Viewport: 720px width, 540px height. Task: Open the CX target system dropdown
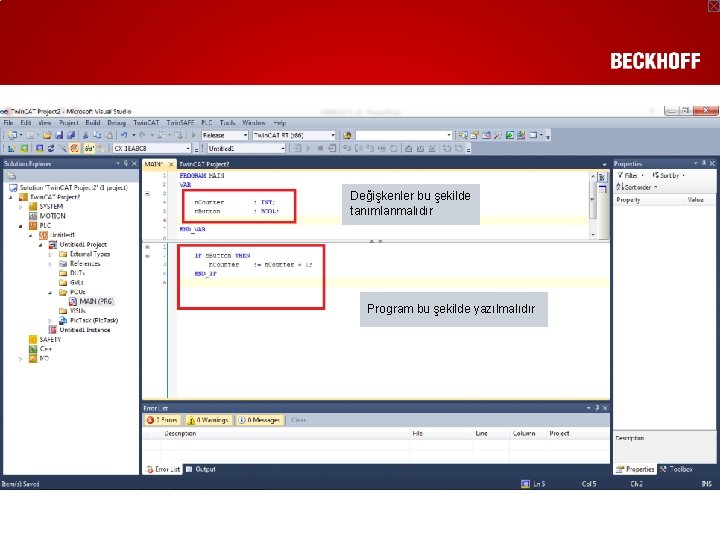click(188, 148)
